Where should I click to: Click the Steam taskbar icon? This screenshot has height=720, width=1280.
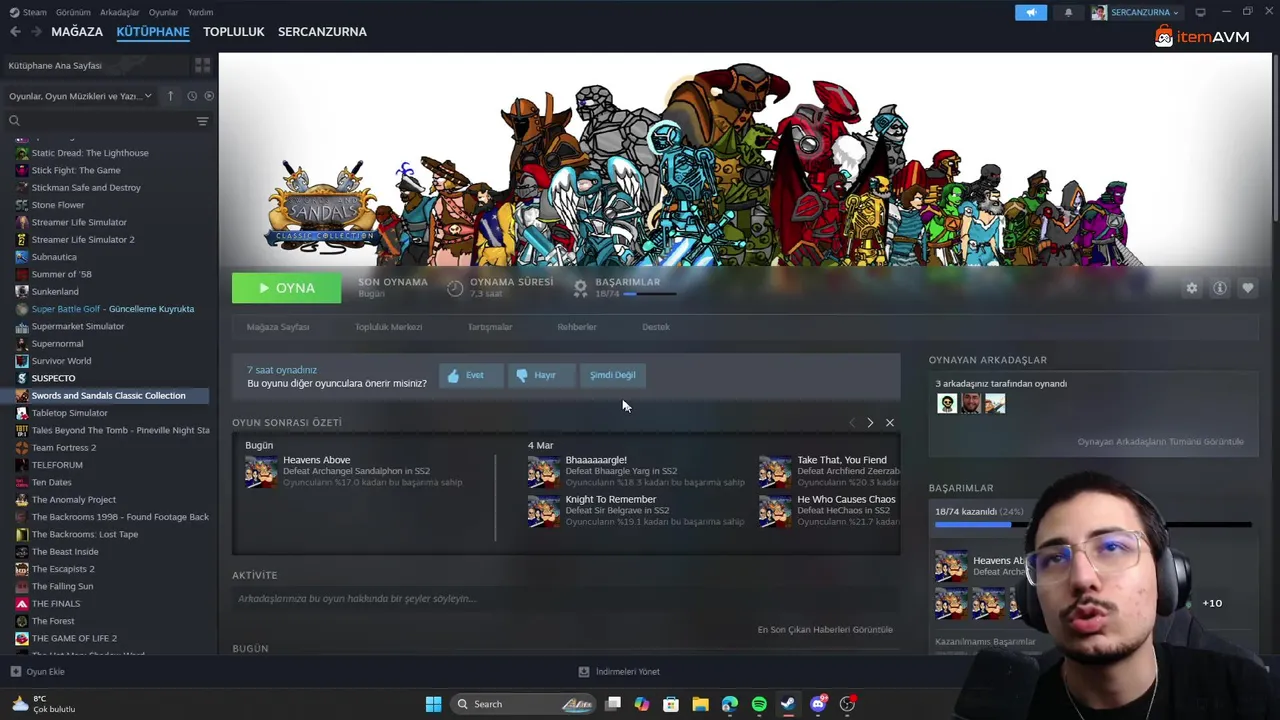click(x=788, y=704)
